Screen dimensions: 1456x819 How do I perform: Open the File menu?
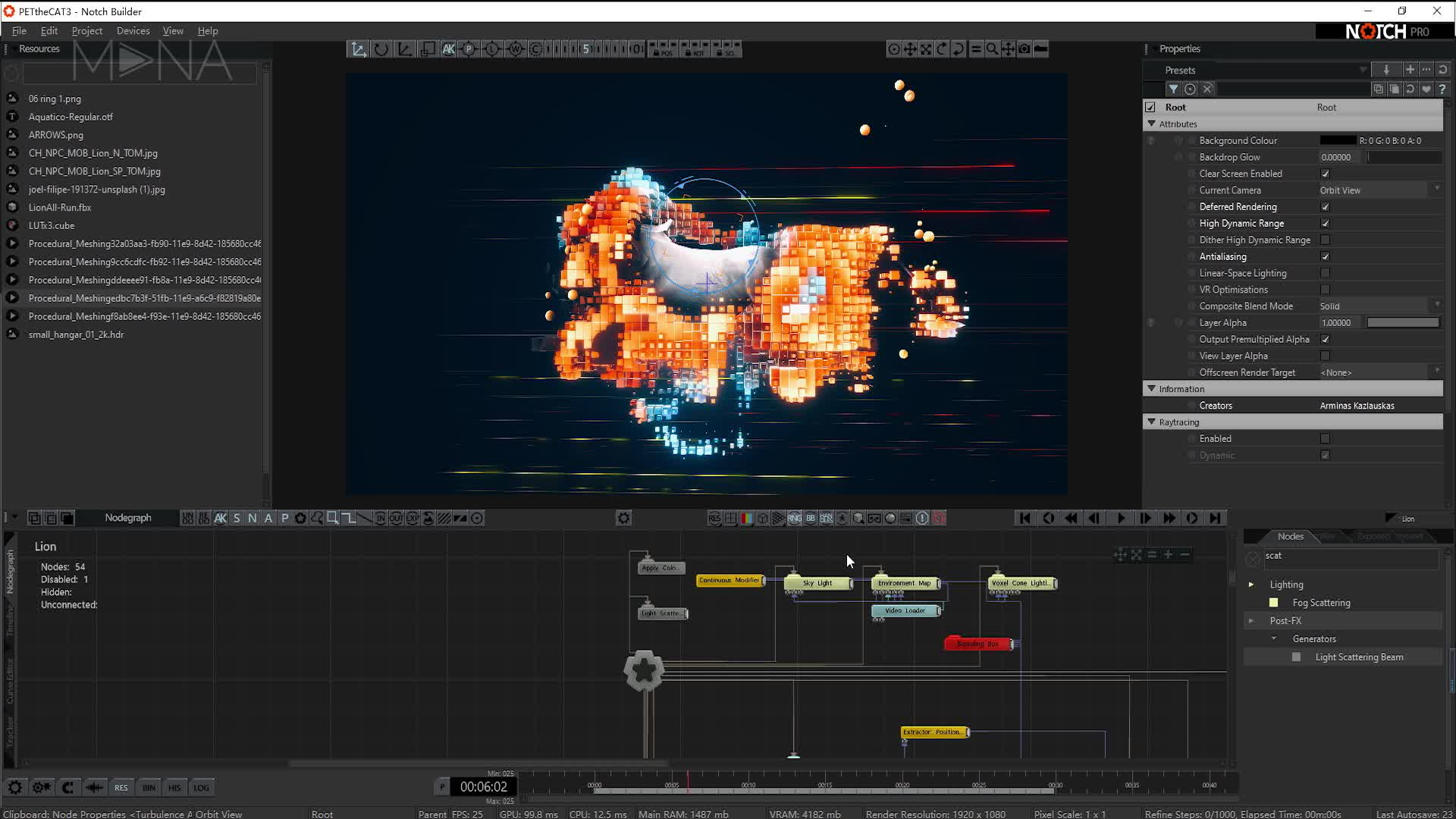click(19, 31)
